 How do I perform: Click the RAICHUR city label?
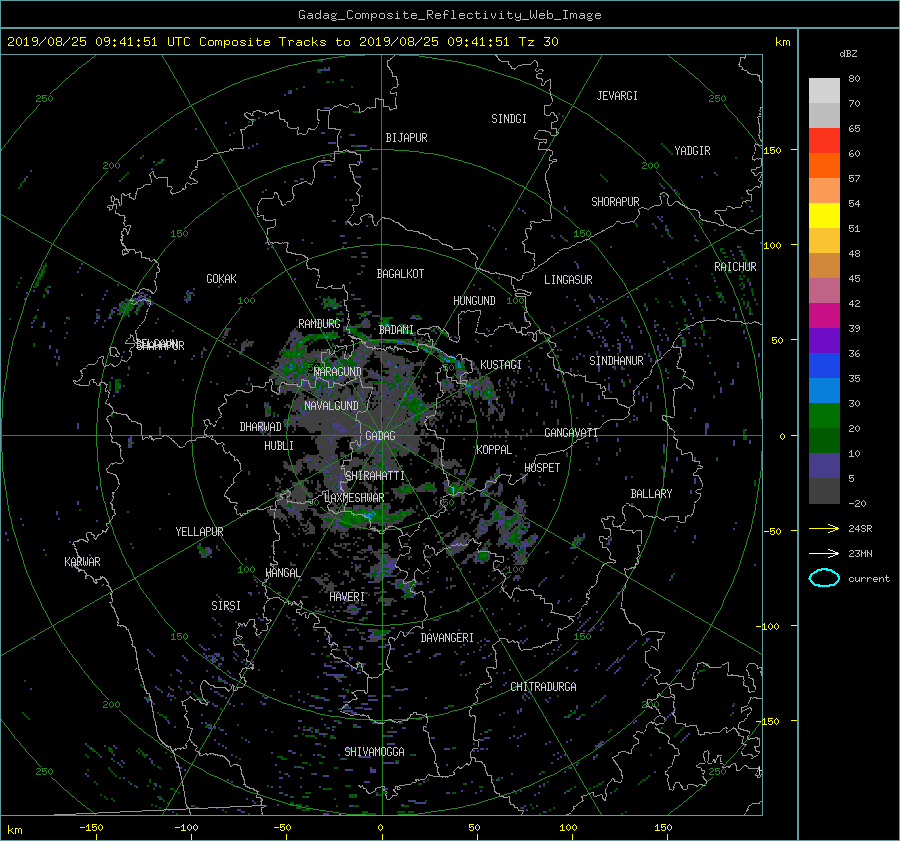click(x=735, y=266)
